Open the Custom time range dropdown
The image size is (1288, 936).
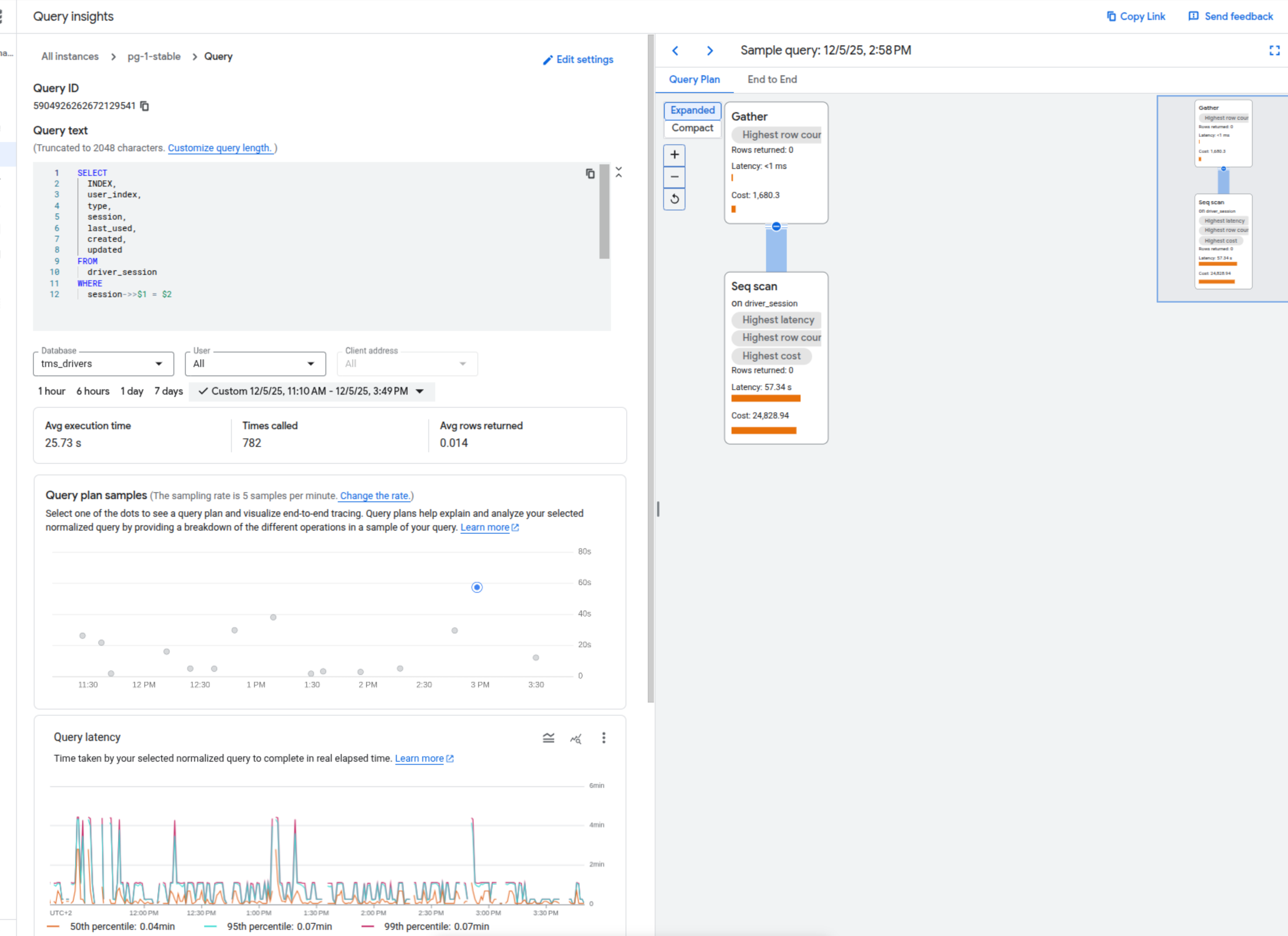[x=311, y=391]
